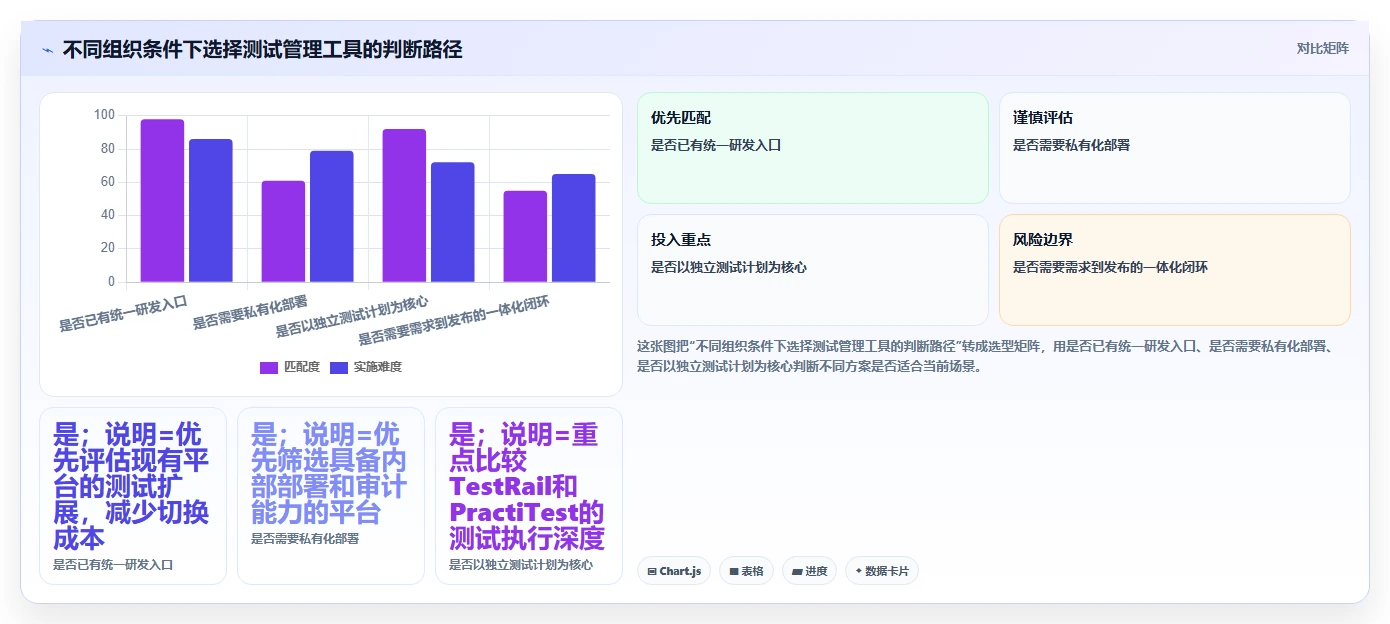
Task: Click the page title 不同组织条件下选择测试管理工具的判断路径
Action: 262,50
